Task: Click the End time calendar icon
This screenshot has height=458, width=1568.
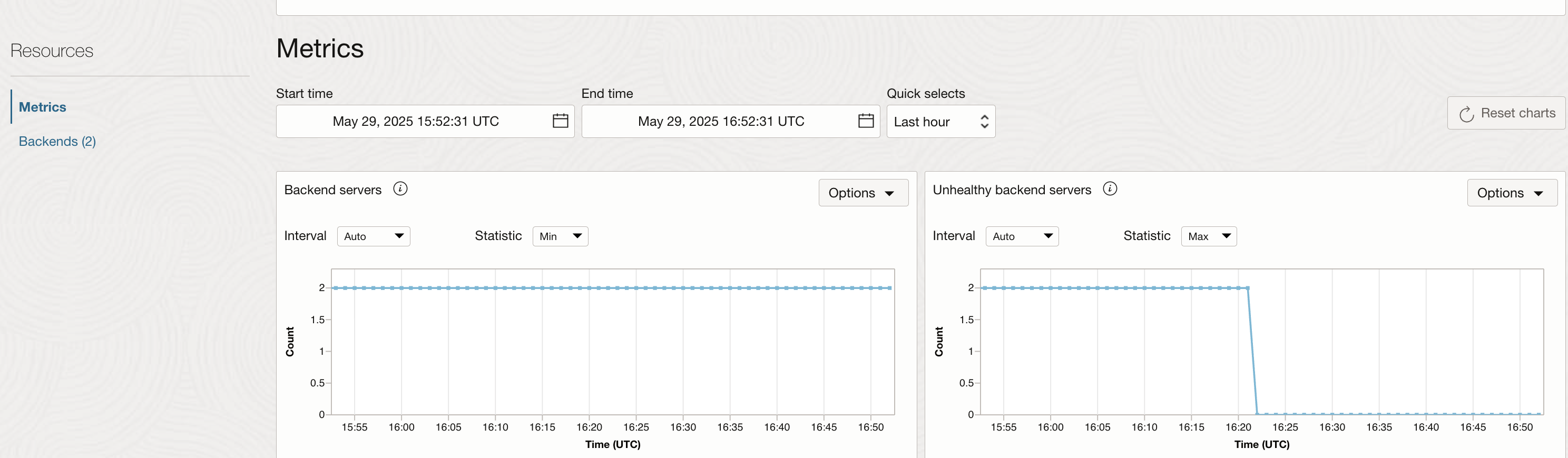Action: point(866,121)
